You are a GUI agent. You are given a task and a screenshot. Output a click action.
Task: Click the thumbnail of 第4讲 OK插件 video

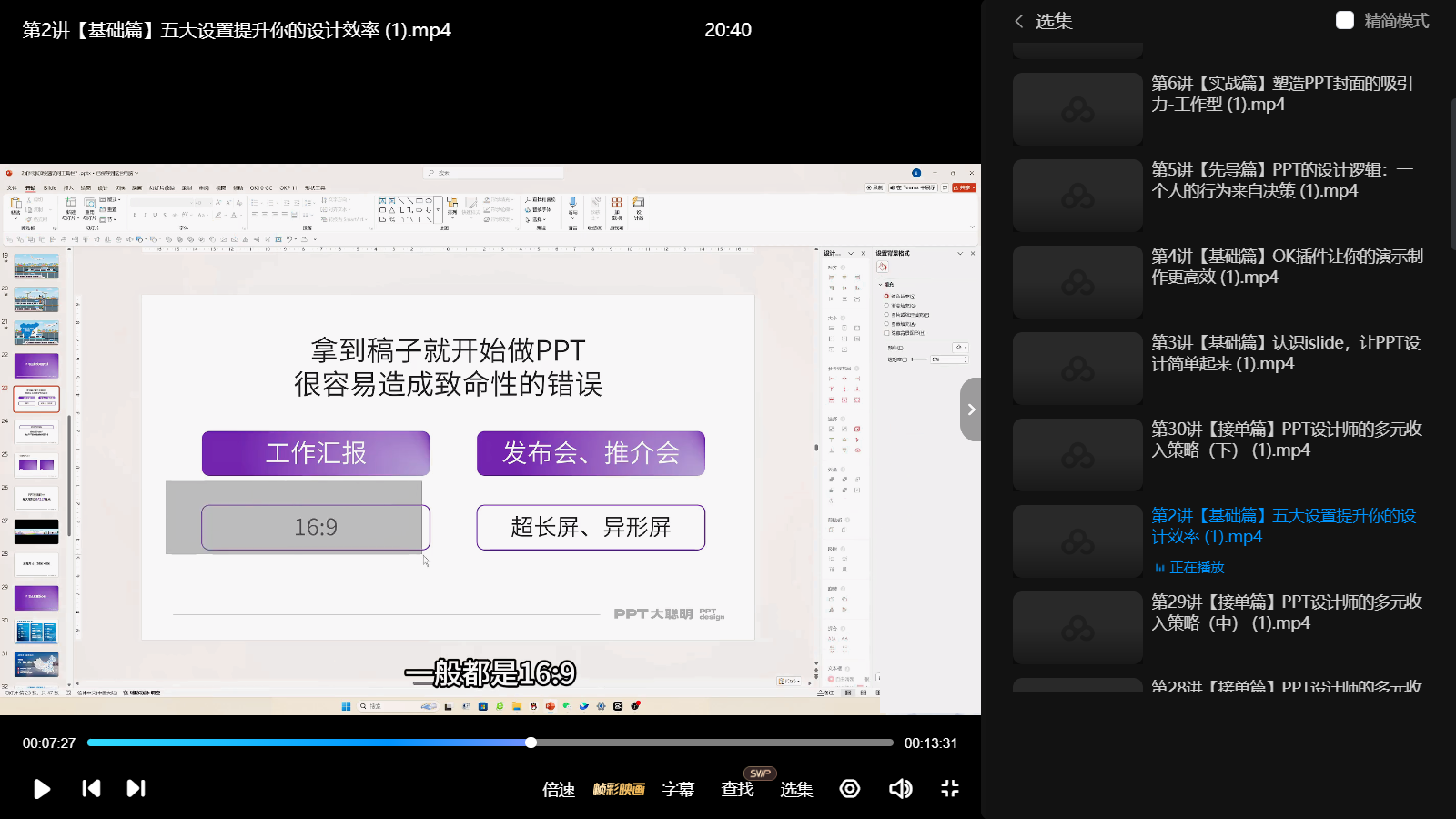[1077, 282]
